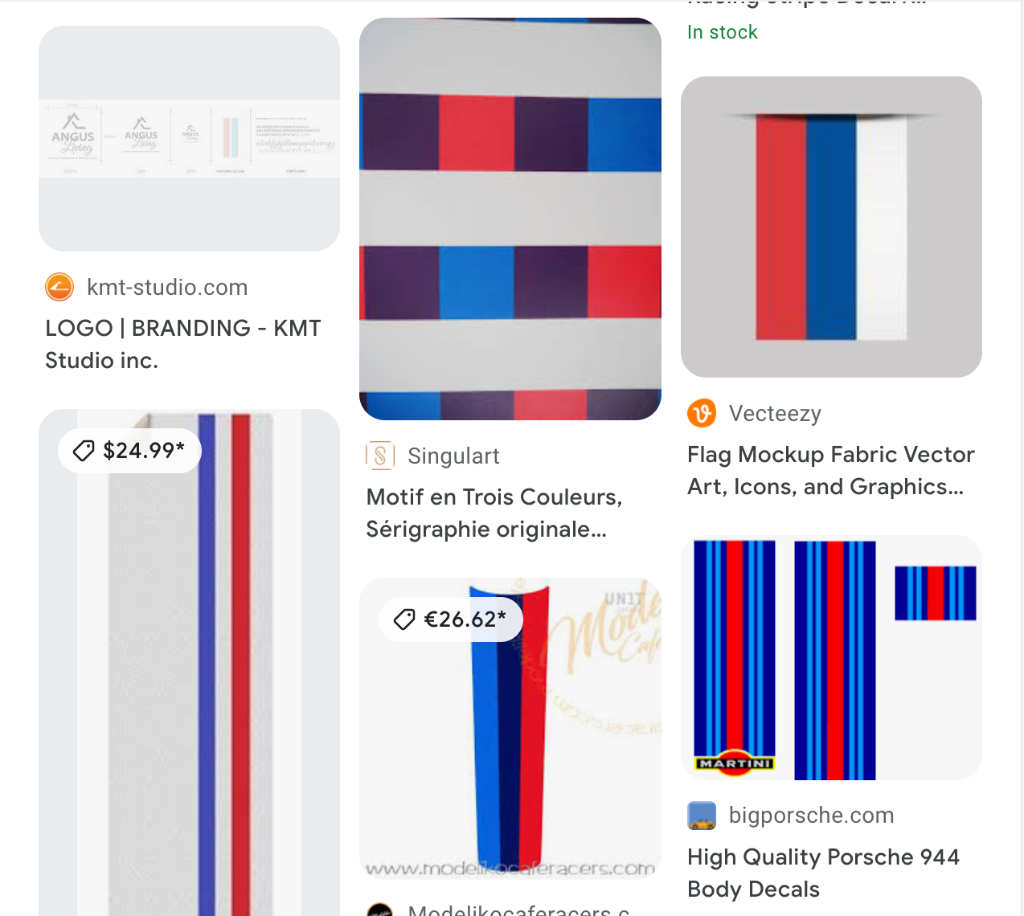The width and height of the screenshot is (1024, 916).
Task: Open High Quality Porsche 944 Body Decals link
Action: click(823, 873)
